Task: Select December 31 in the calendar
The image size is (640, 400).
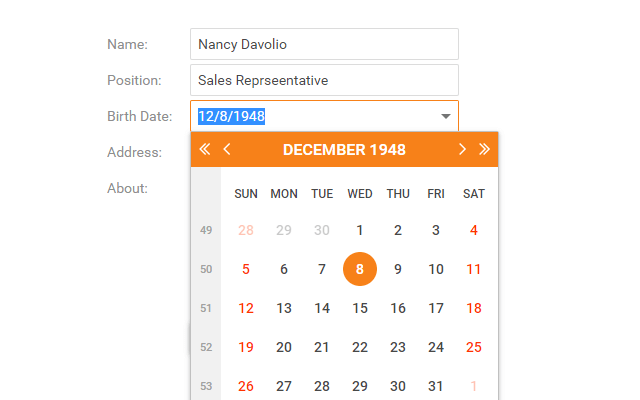Action: point(436,386)
